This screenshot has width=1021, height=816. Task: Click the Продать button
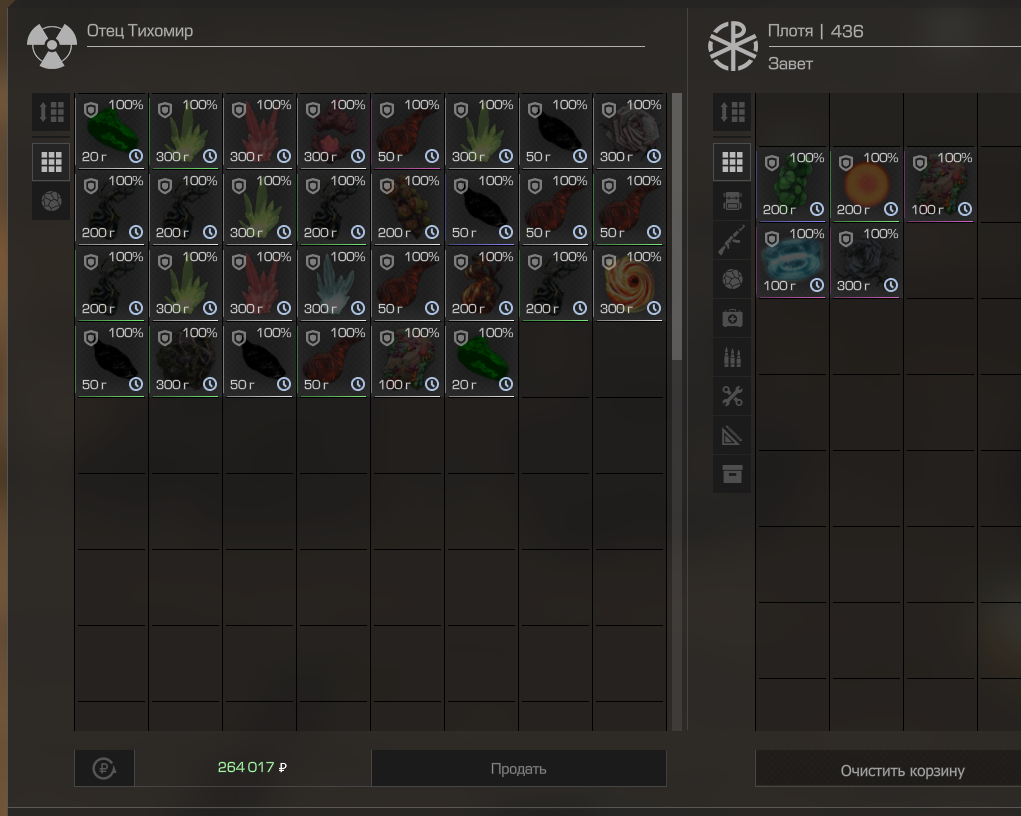click(518, 768)
